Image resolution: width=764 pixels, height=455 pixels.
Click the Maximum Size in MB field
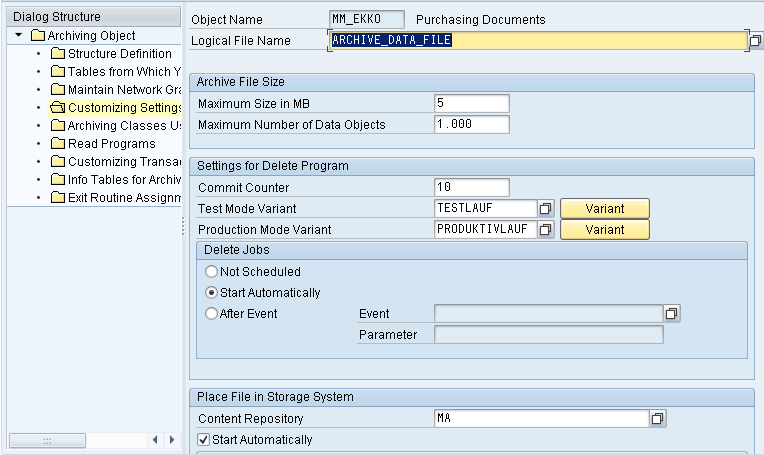tap(472, 103)
